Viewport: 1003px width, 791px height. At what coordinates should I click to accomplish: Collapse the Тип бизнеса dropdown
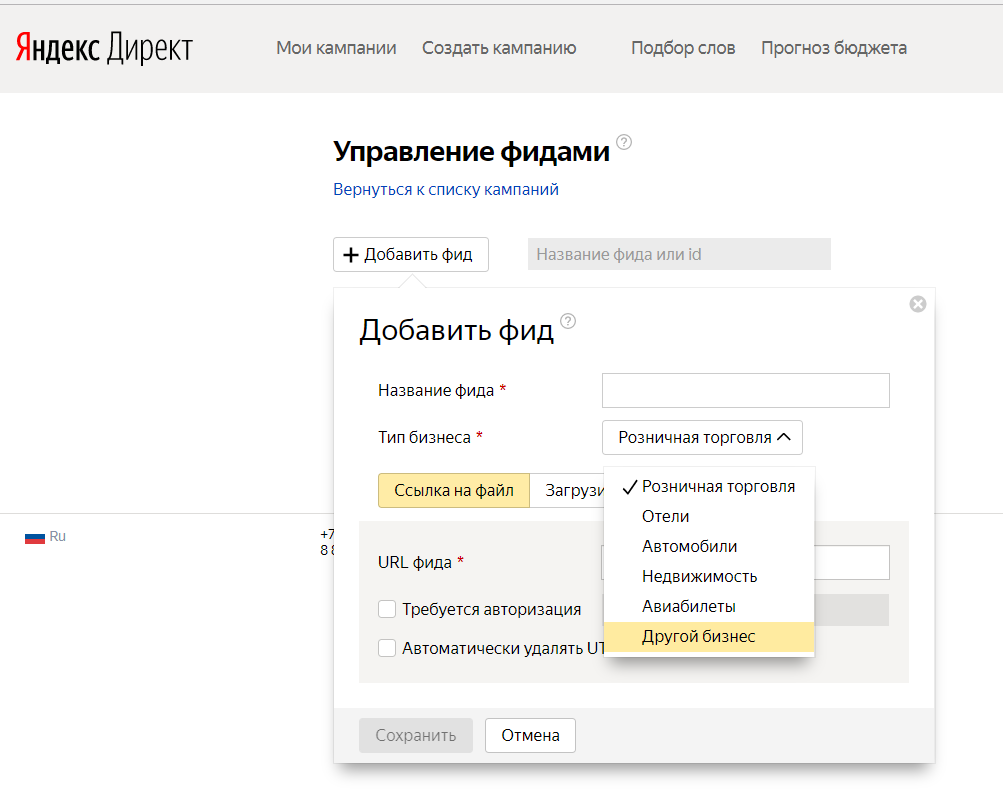pyautogui.click(x=702, y=437)
